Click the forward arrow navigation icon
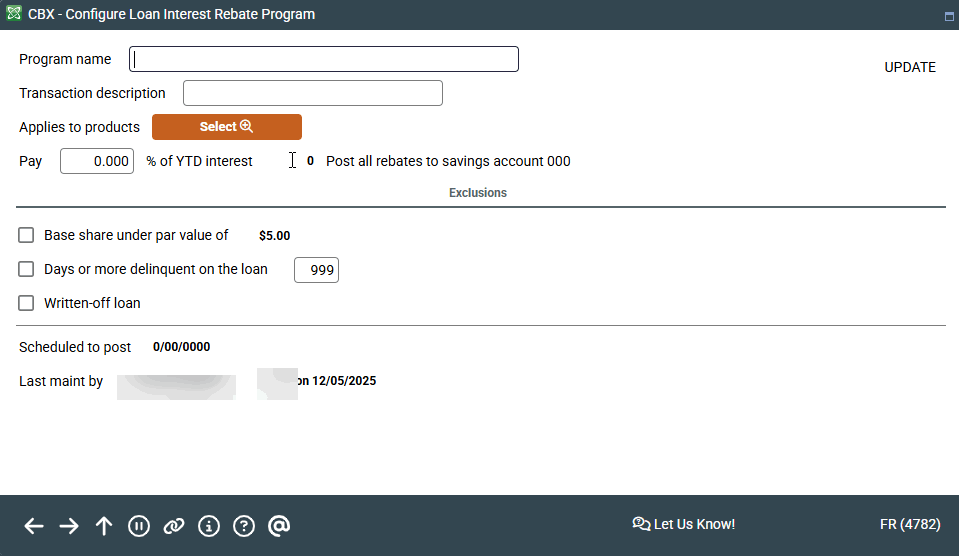This screenshot has height=556, width=959. click(69, 526)
